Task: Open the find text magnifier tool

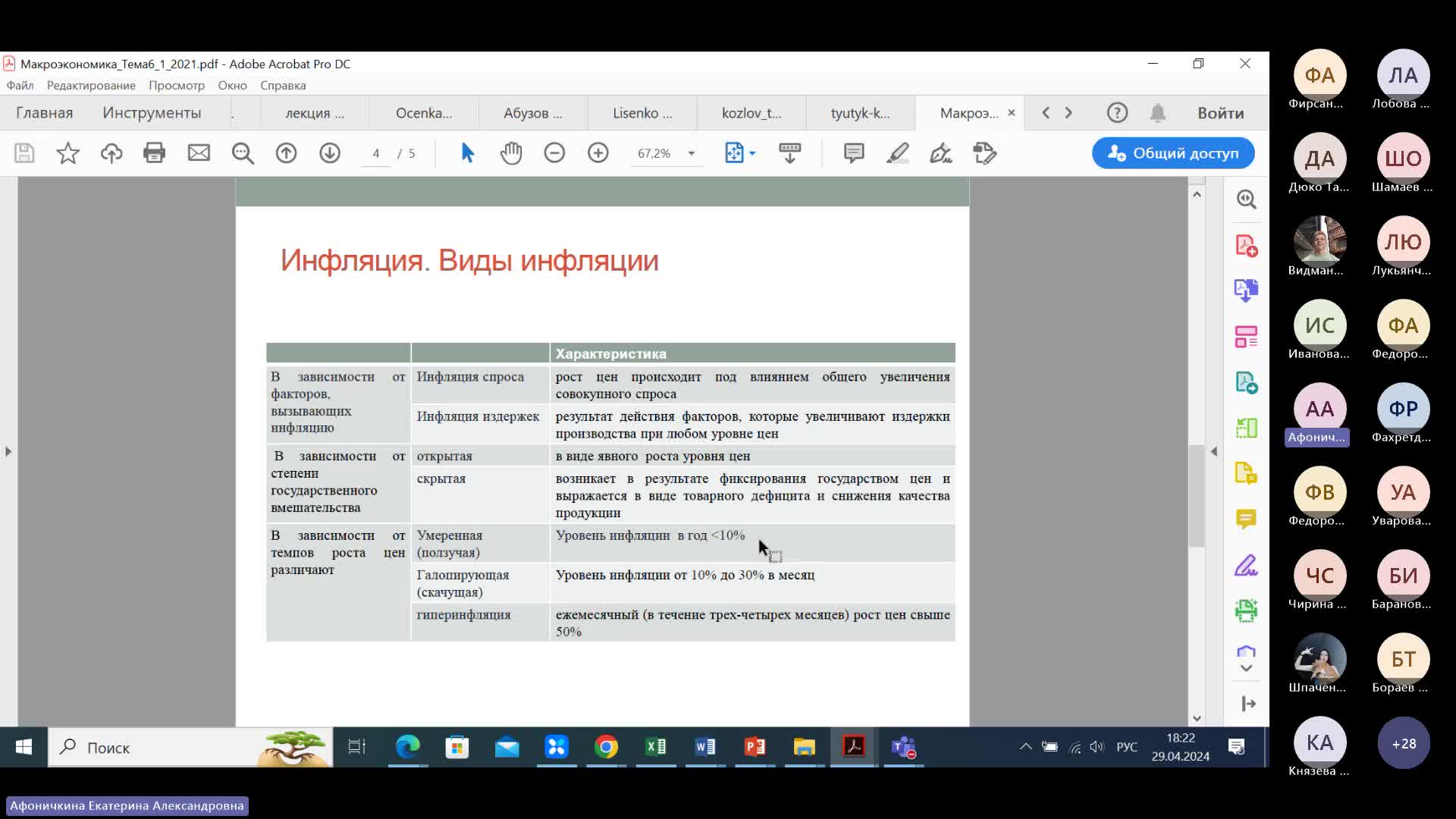Action: [243, 153]
